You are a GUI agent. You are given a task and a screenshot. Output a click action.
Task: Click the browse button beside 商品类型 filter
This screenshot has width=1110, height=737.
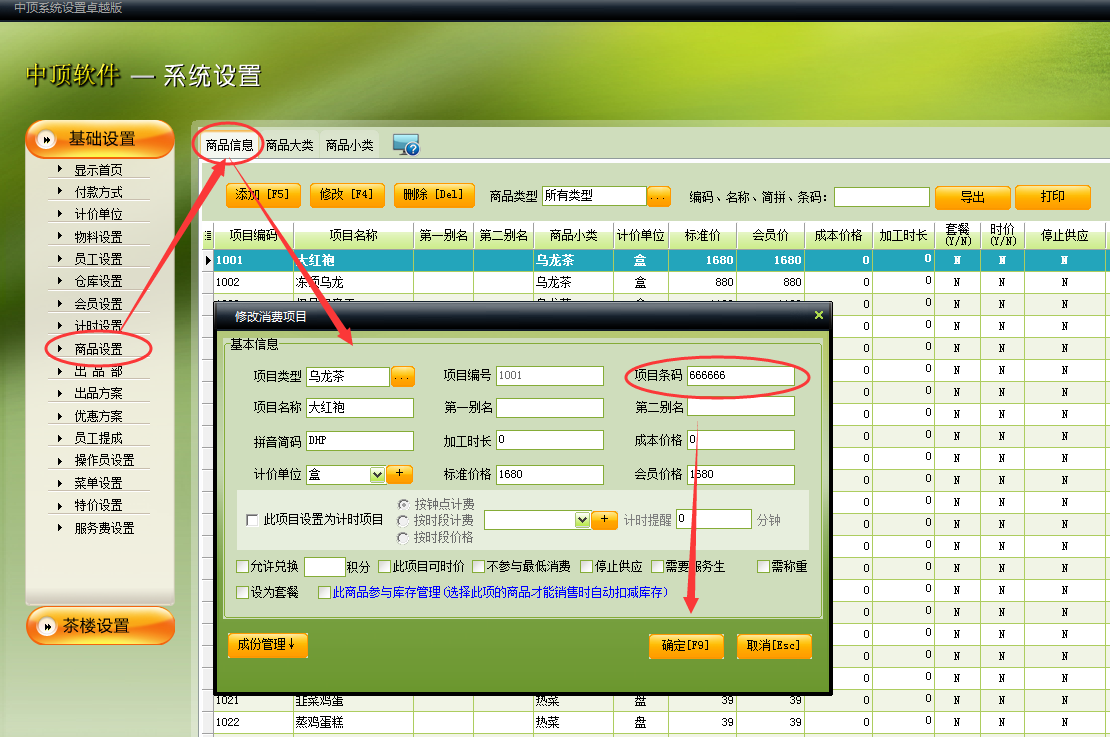pos(658,197)
